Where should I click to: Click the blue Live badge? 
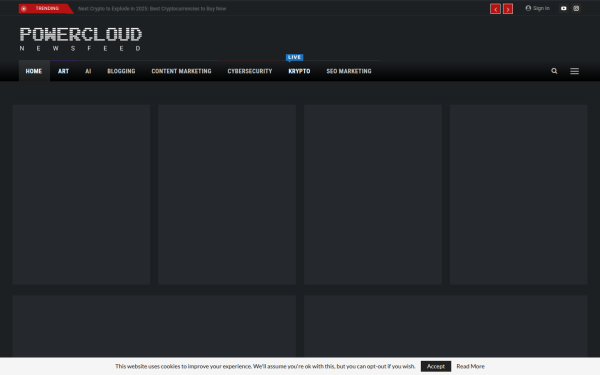click(x=294, y=57)
